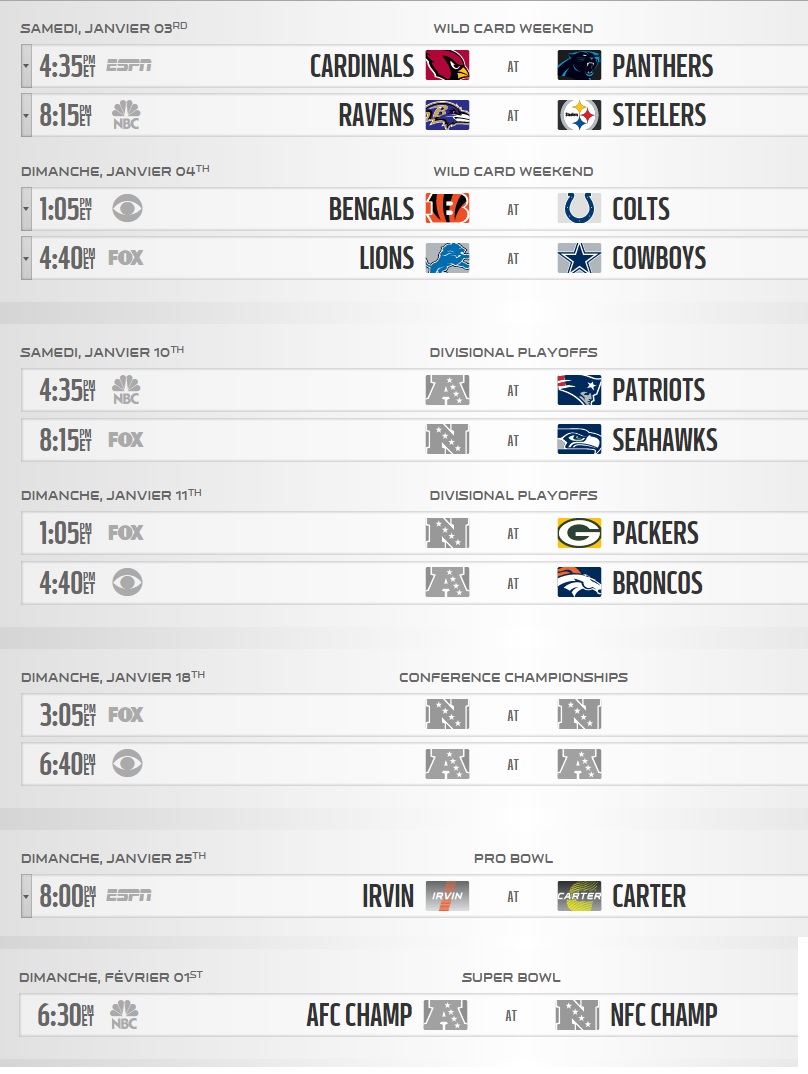Select the Seahawks logo
The image size is (808, 1074).
pyautogui.click(x=579, y=440)
